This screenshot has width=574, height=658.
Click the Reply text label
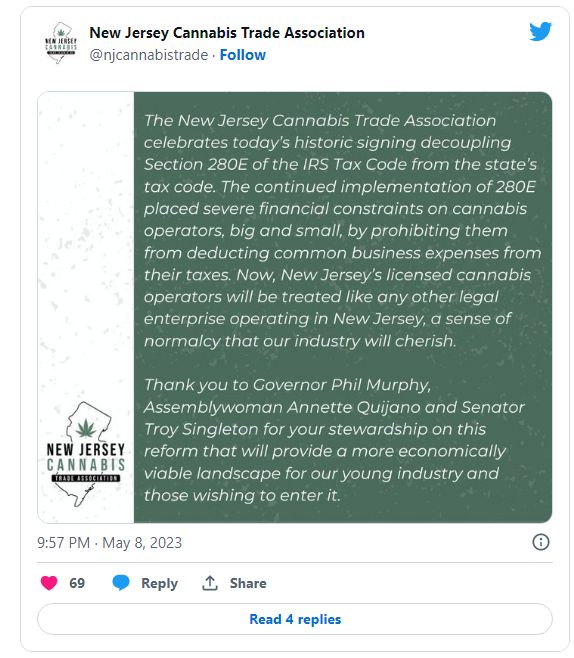[x=159, y=583]
